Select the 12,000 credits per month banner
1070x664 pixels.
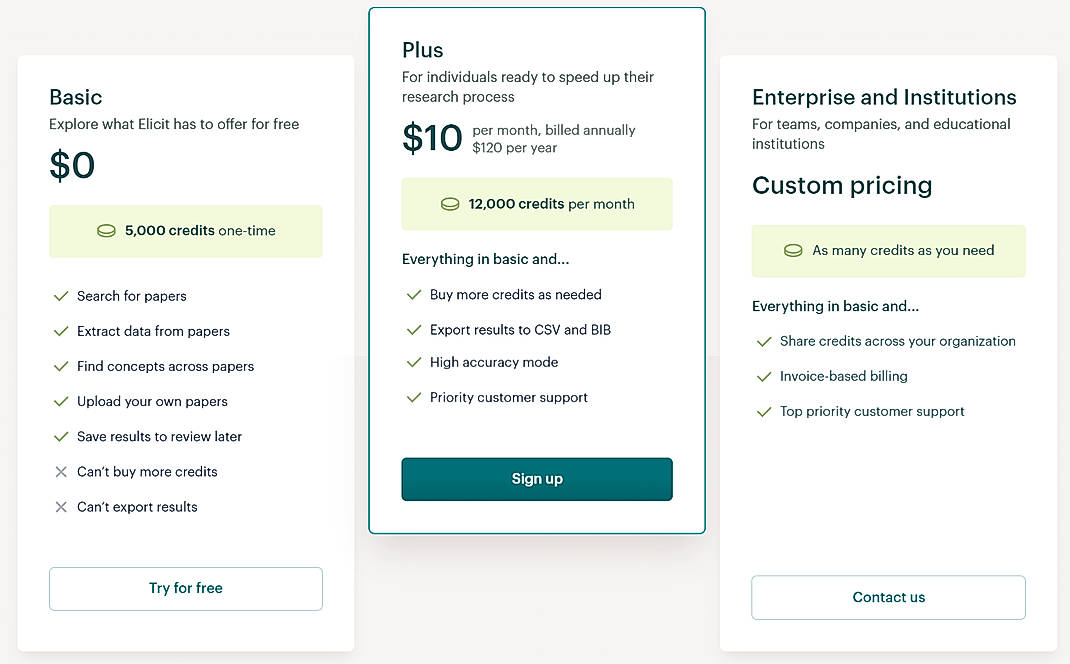point(537,204)
